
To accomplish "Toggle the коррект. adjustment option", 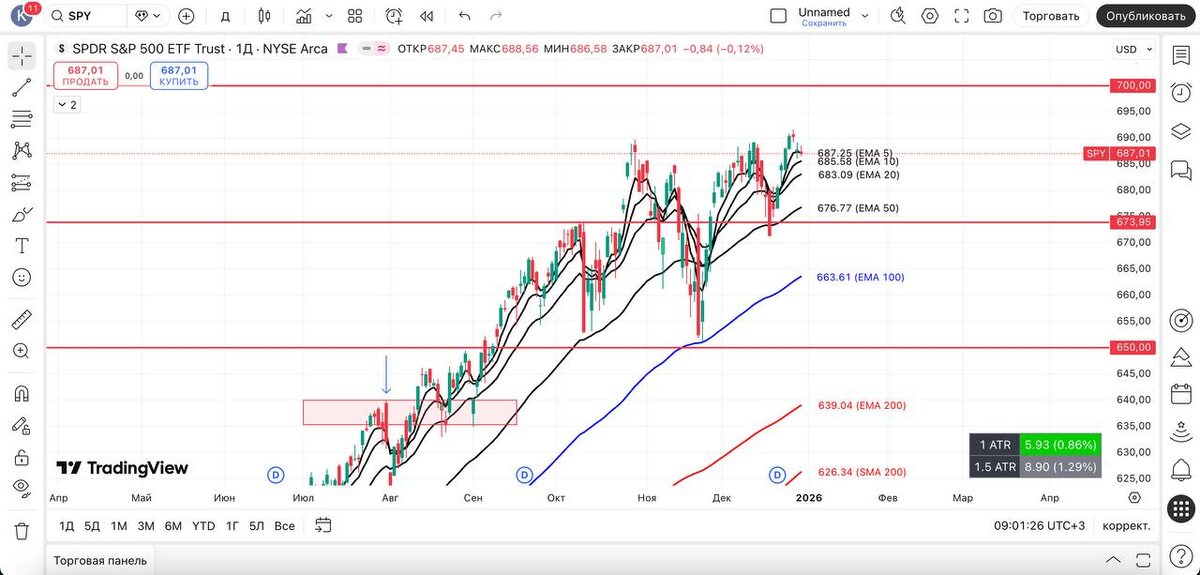I will click(x=1126, y=525).
